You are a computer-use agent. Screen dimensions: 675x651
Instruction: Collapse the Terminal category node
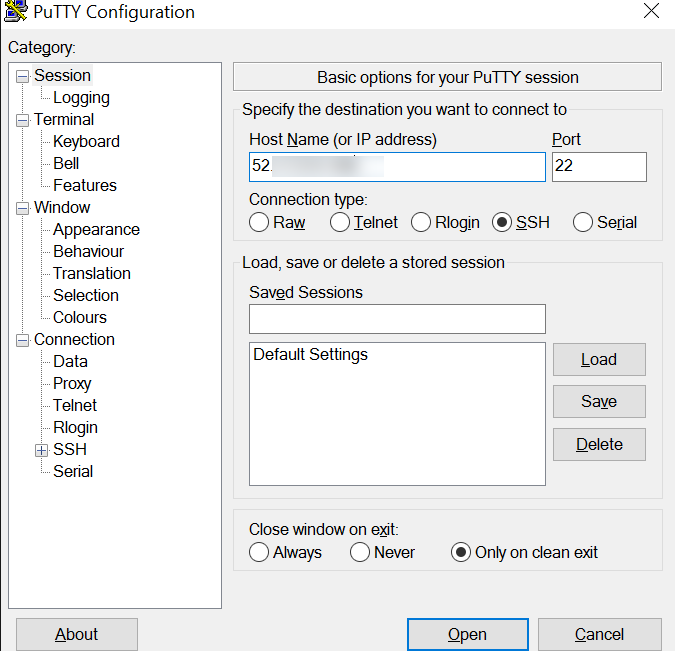click(23, 120)
